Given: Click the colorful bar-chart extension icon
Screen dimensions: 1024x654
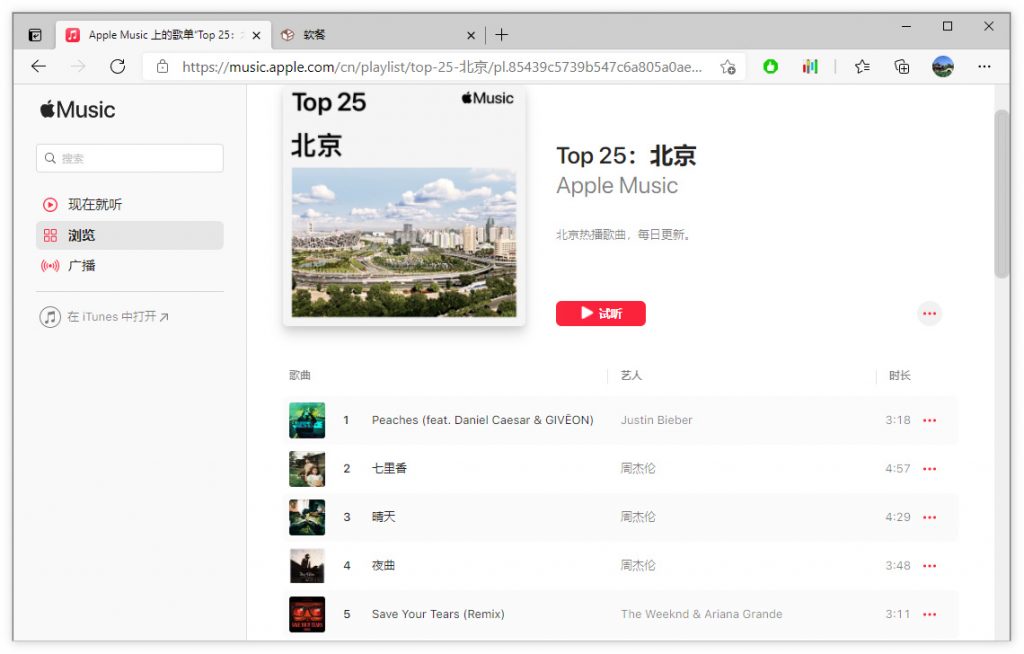Looking at the screenshot, I should tap(810, 67).
